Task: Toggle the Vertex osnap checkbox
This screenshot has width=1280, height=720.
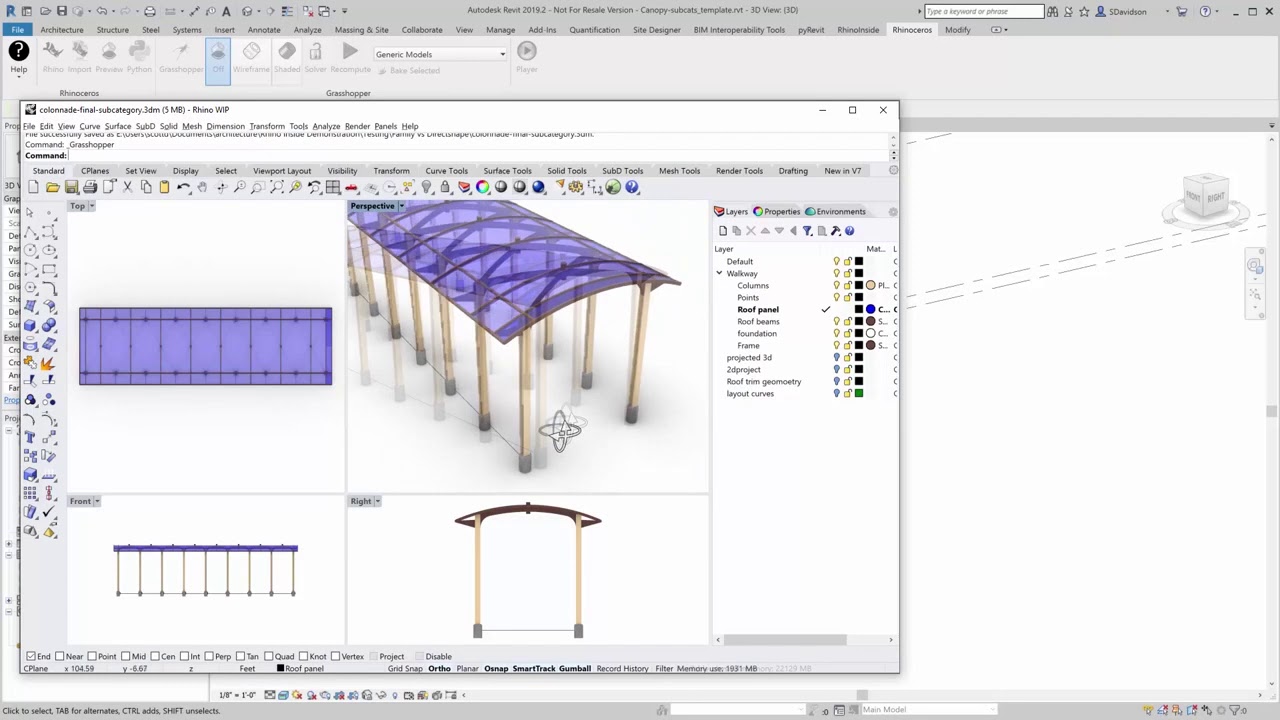Action: [336, 657]
